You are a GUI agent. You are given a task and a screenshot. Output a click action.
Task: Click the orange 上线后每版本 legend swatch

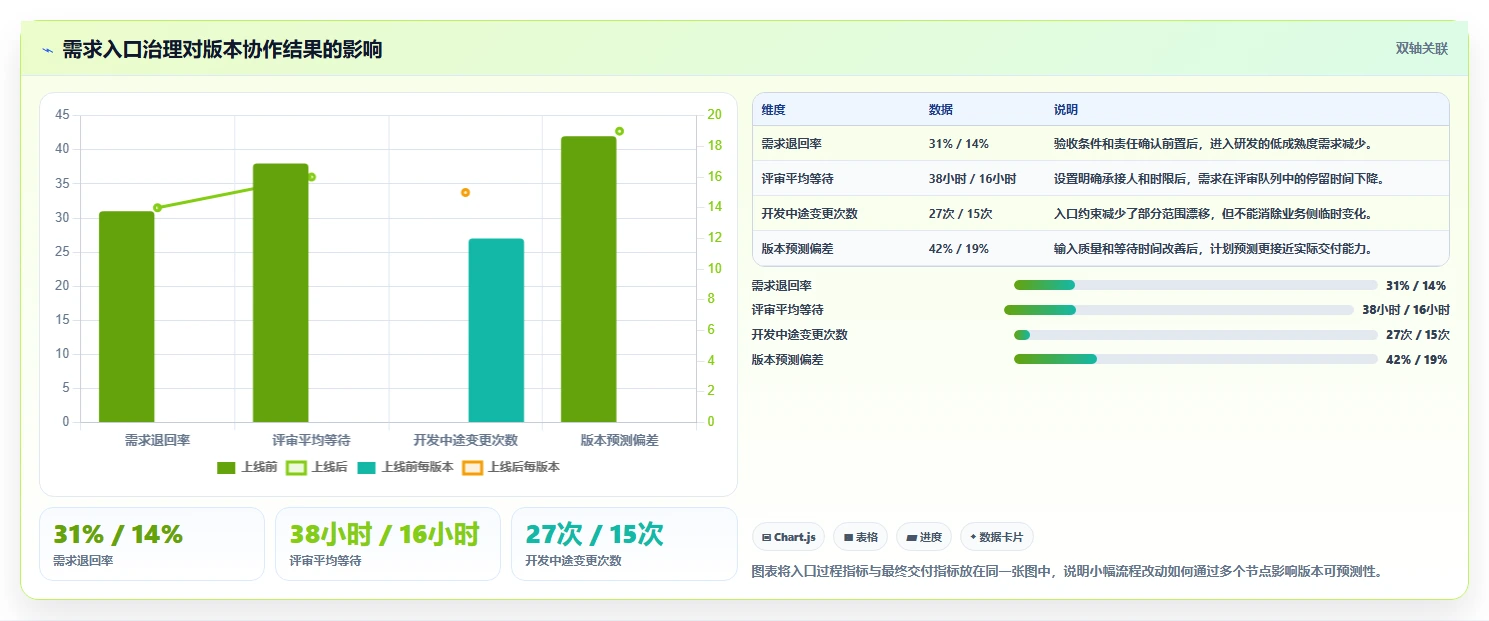pyautogui.click(x=472, y=467)
